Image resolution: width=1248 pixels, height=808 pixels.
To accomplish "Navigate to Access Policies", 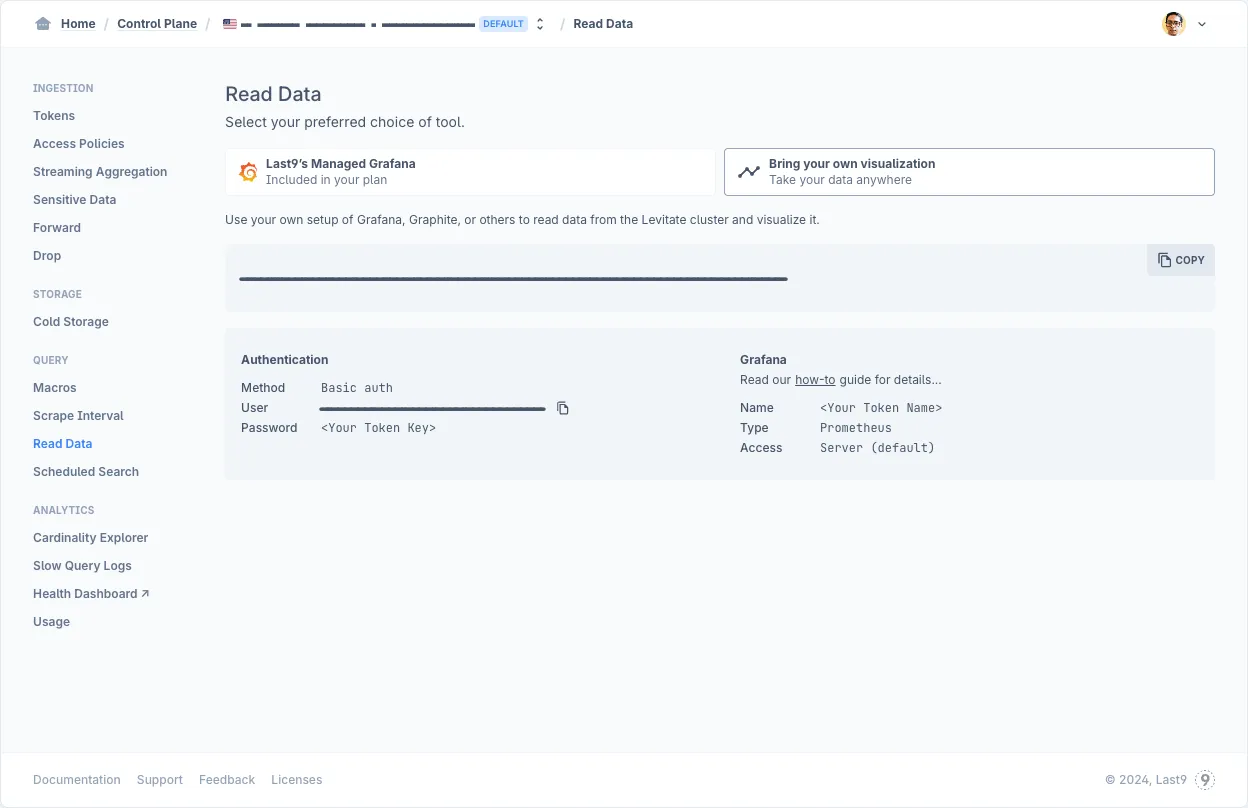I will point(79,144).
